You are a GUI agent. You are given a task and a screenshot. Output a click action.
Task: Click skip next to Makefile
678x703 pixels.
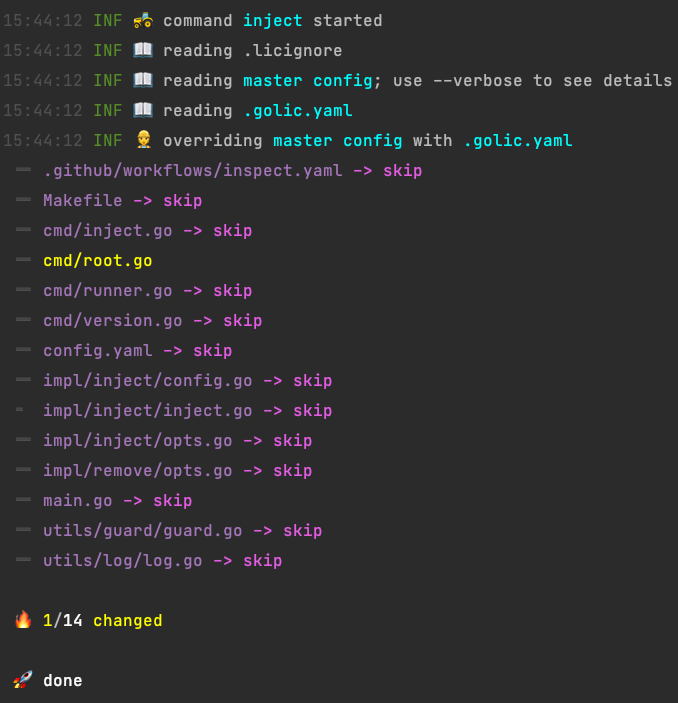[183, 201]
